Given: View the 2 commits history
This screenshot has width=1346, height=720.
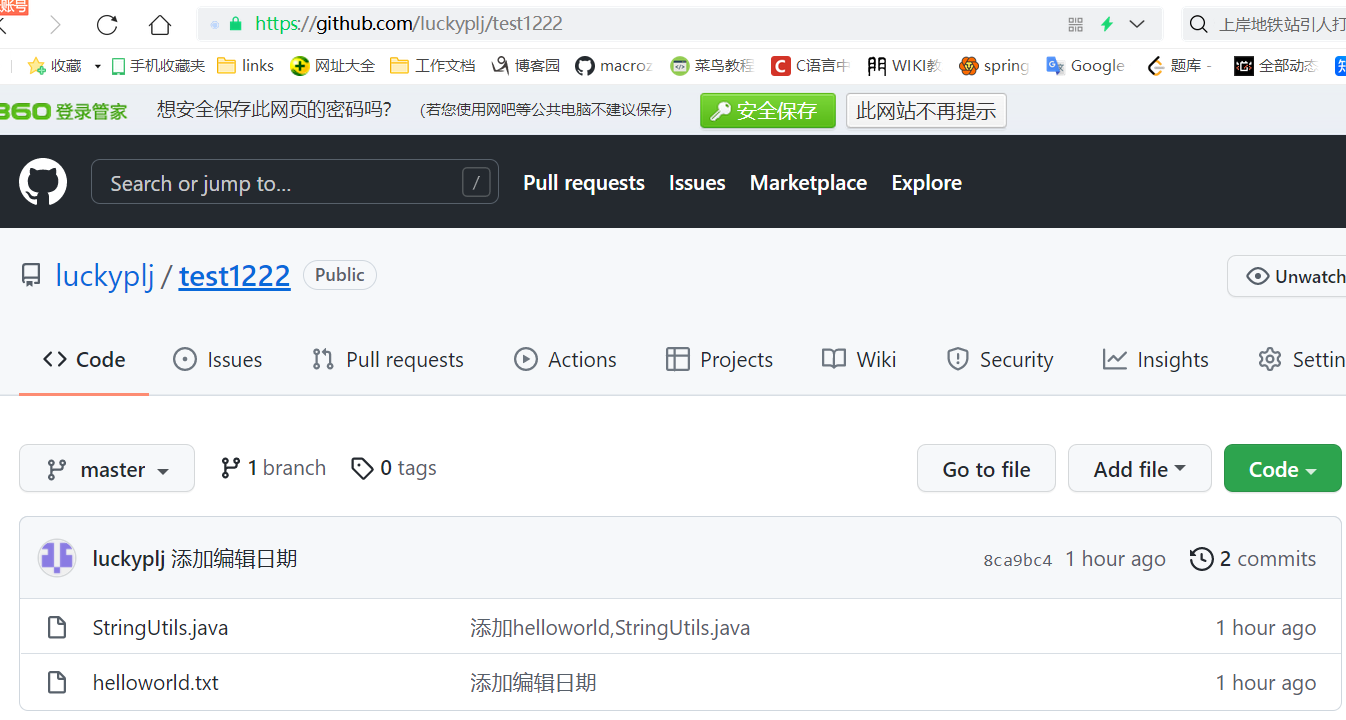Looking at the screenshot, I should tap(1253, 559).
